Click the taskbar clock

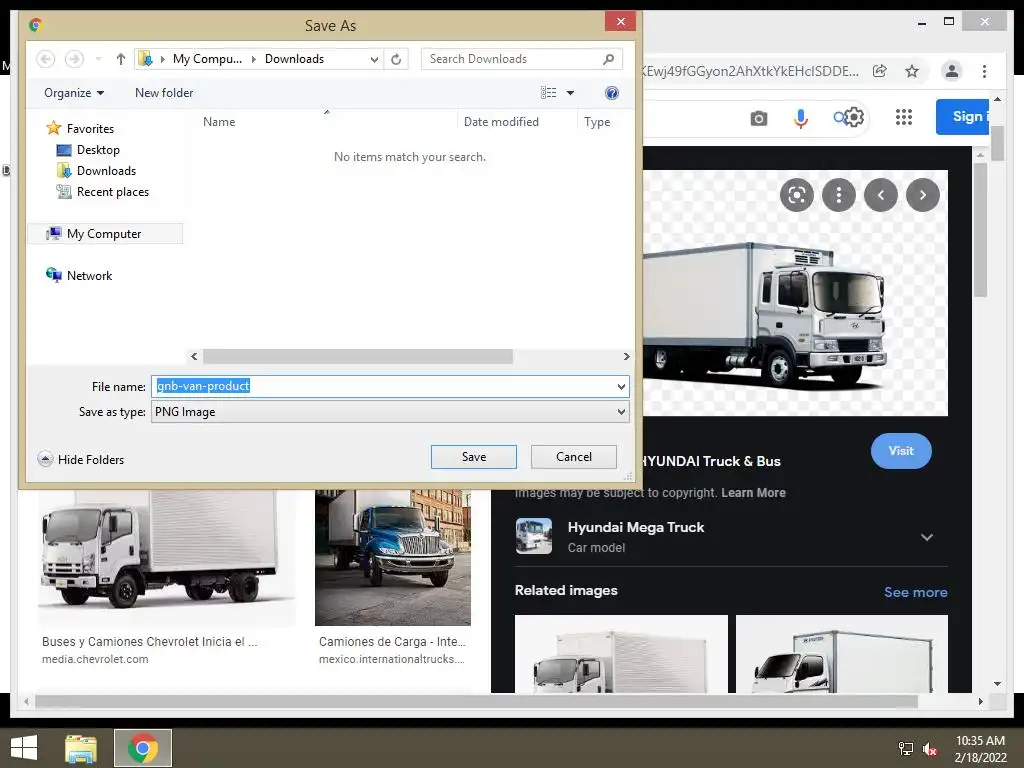(x=980, y=748)
